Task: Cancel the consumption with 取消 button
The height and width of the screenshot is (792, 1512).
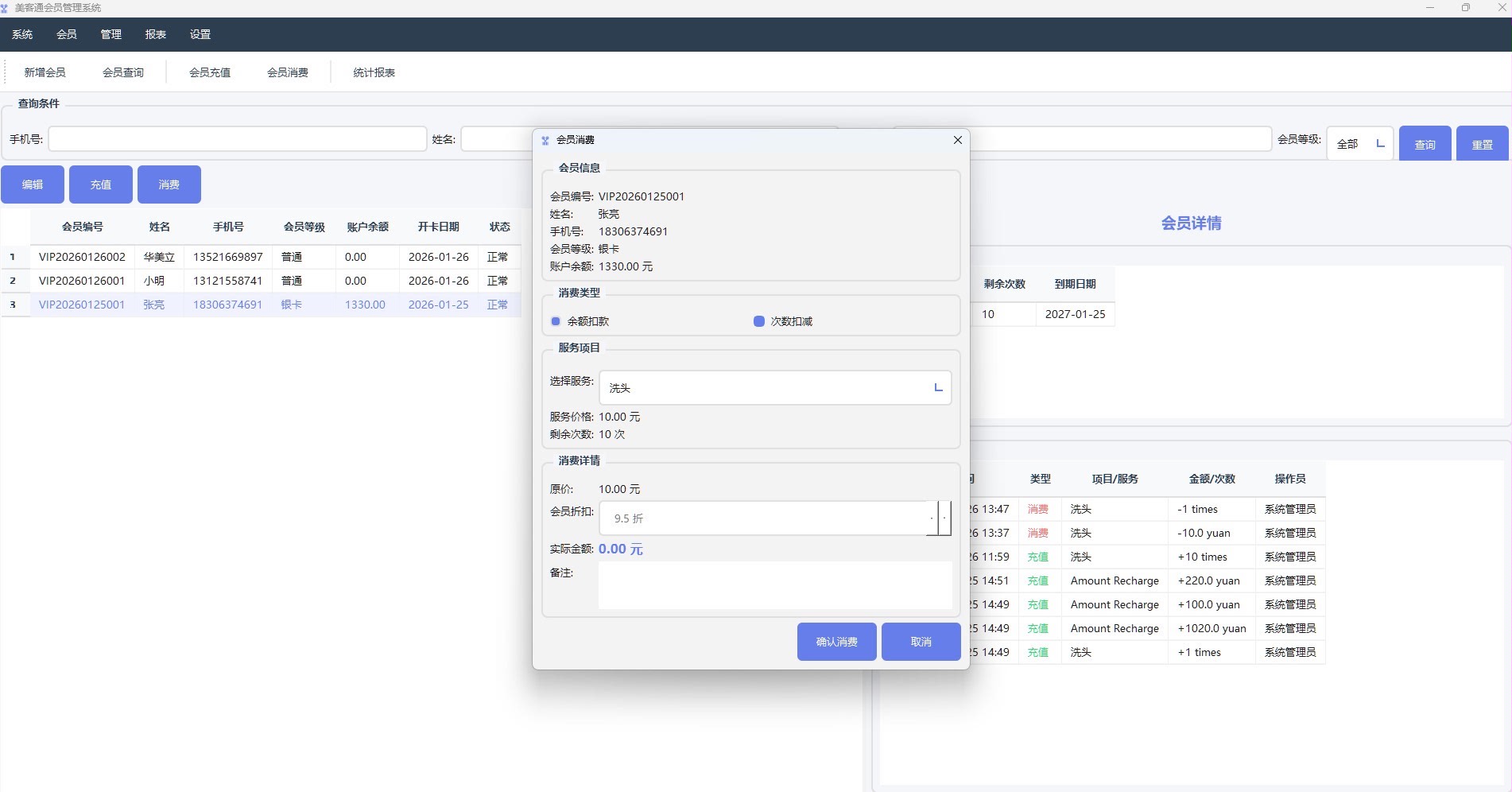Action: [921, 642]
